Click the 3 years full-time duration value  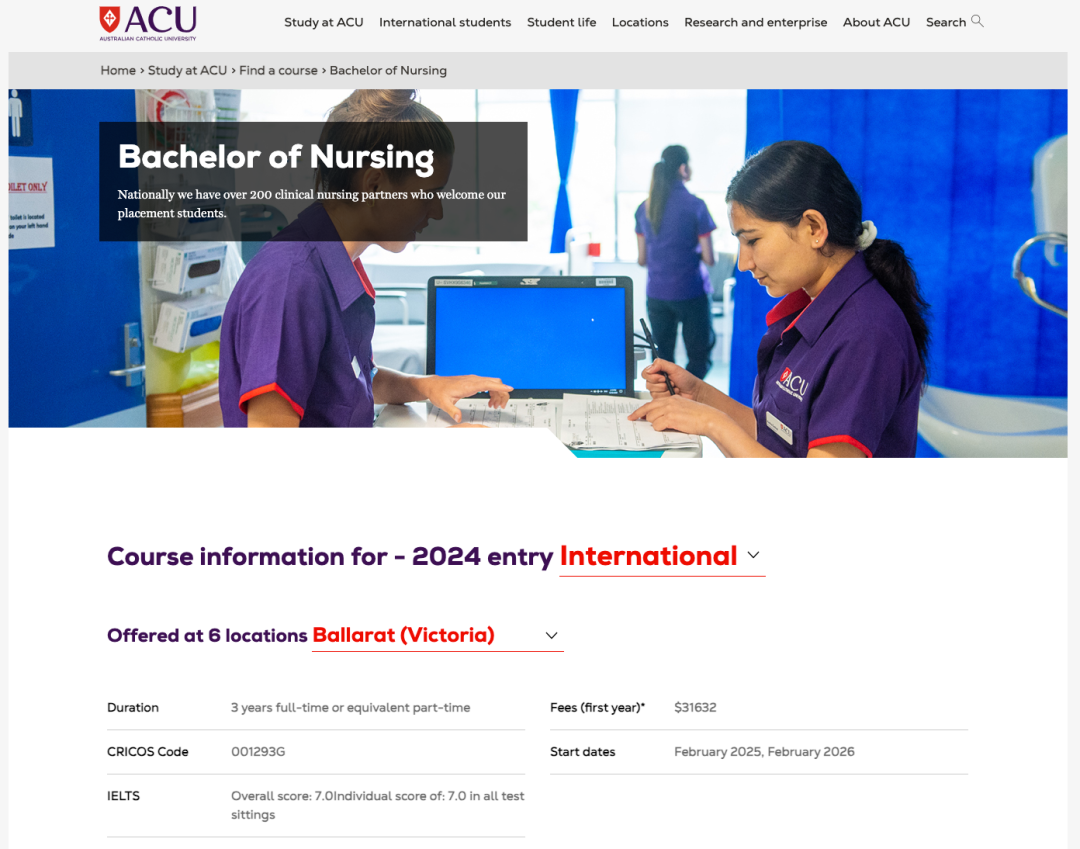click(351, 708)
